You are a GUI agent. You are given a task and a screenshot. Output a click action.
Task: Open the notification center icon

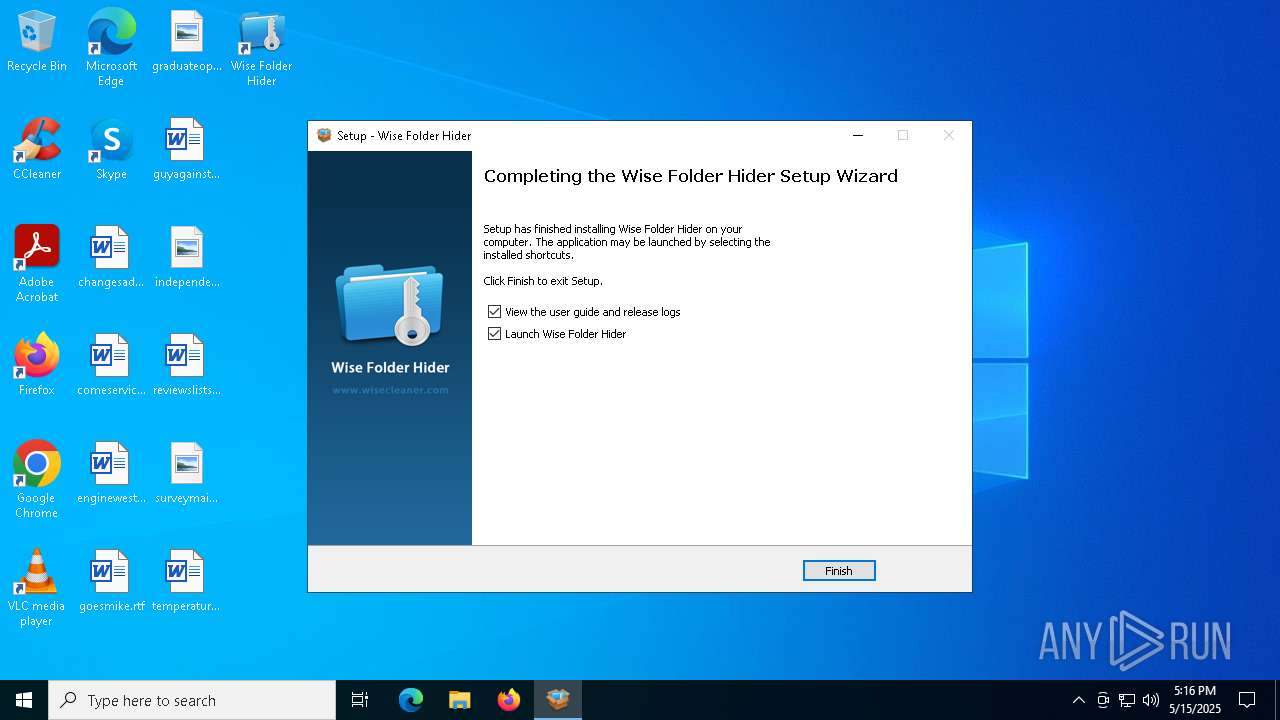1247,700
